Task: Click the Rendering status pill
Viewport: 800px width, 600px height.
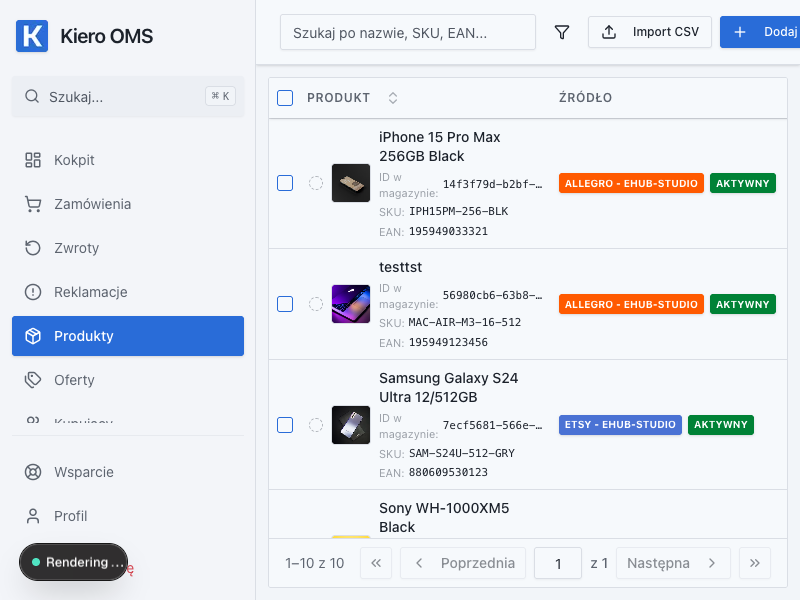Action: pyautogui.click(x=73, y=562)
